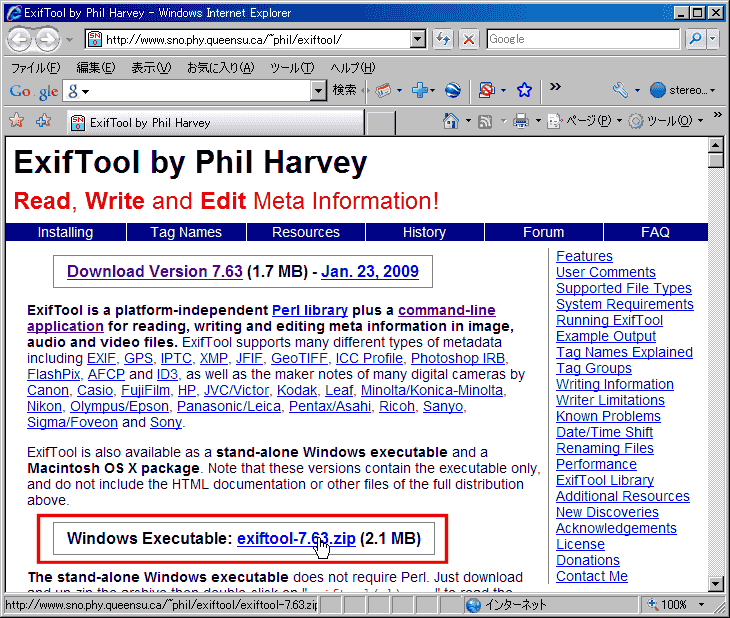Click the Resources navigation item
730x618 pixels.
point(306,232)
